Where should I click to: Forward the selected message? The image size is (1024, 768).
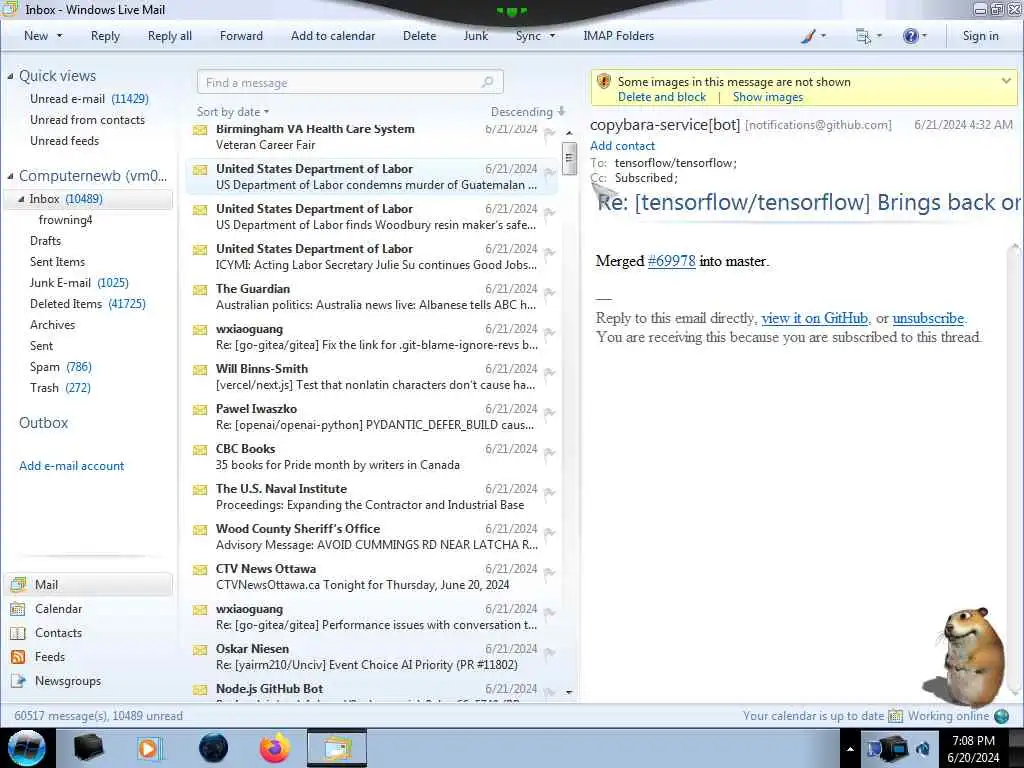[241, 36]
